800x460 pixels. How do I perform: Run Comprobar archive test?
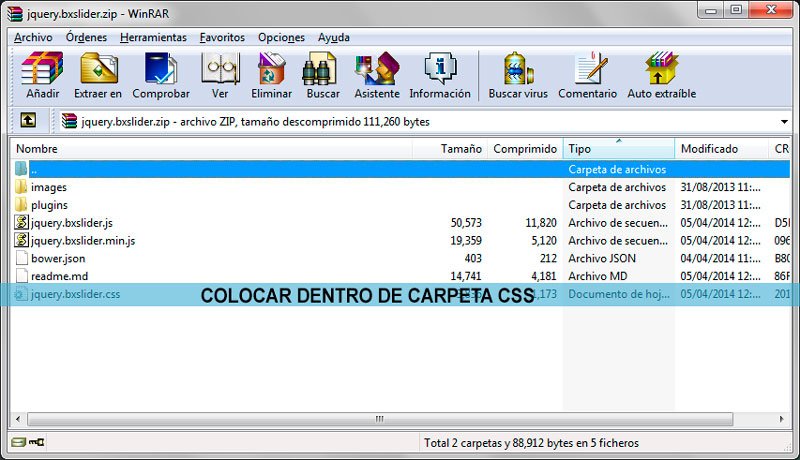161,75
